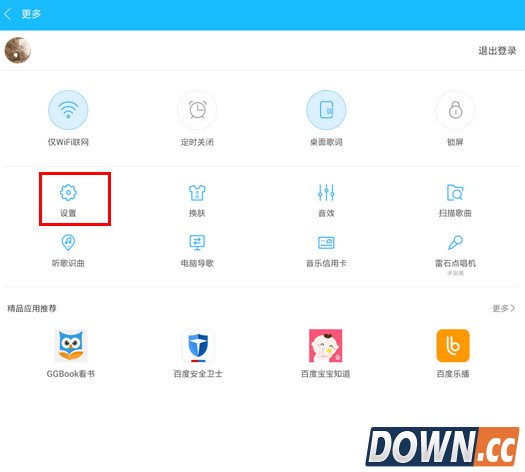The image size is (525, 472).
Task: Select the 换肤 text label
Action: coord(197,213)
